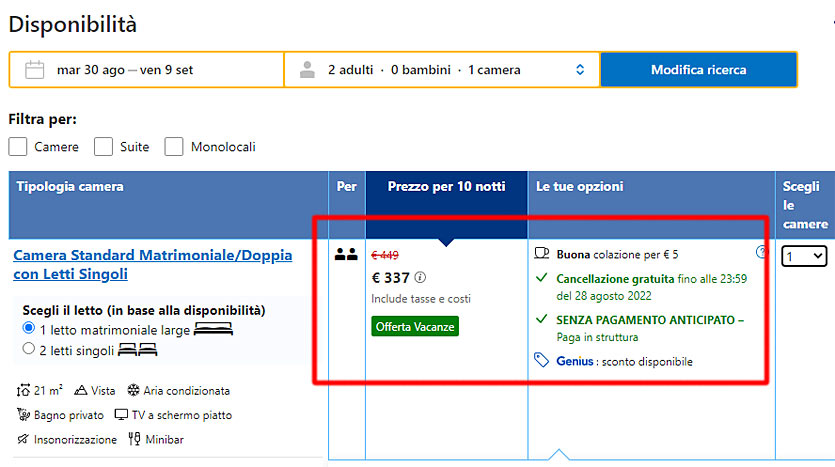Click the info icon beside € 337
Viewport: 835px width, 467px height.
click(420, 277)
